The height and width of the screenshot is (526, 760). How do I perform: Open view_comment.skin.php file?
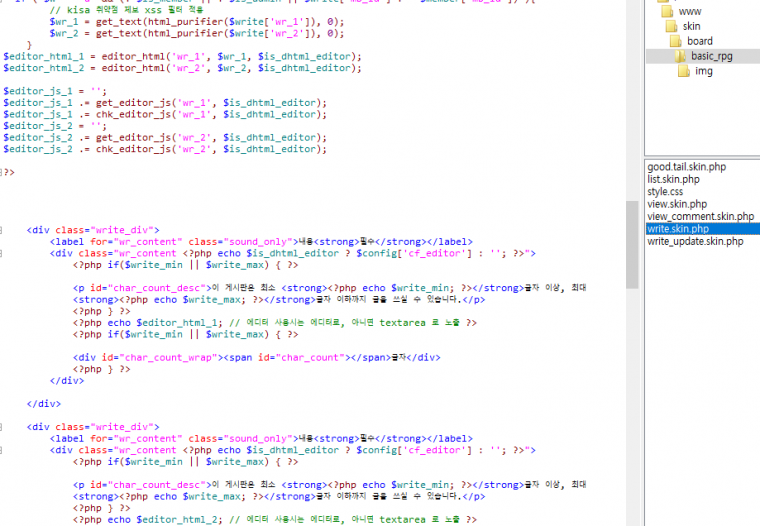[x=700, y=216]
